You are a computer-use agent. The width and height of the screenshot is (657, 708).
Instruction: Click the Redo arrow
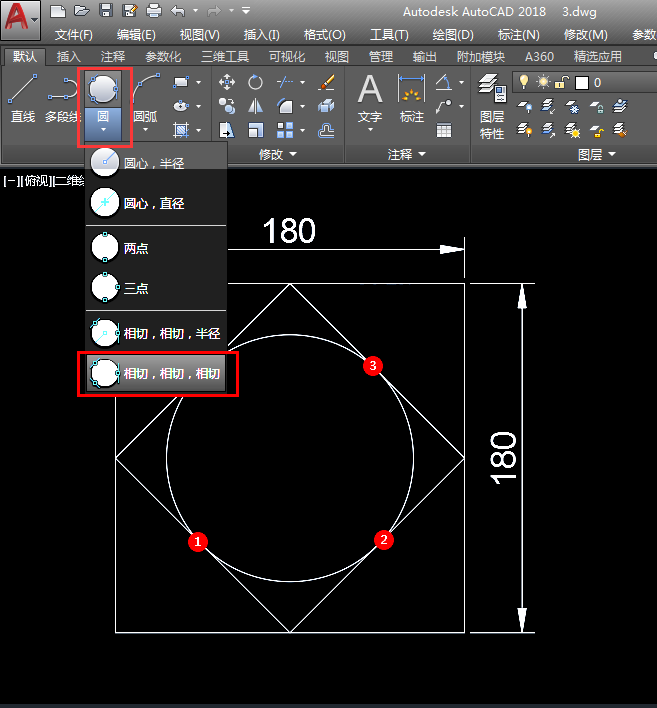coord(214,11)
